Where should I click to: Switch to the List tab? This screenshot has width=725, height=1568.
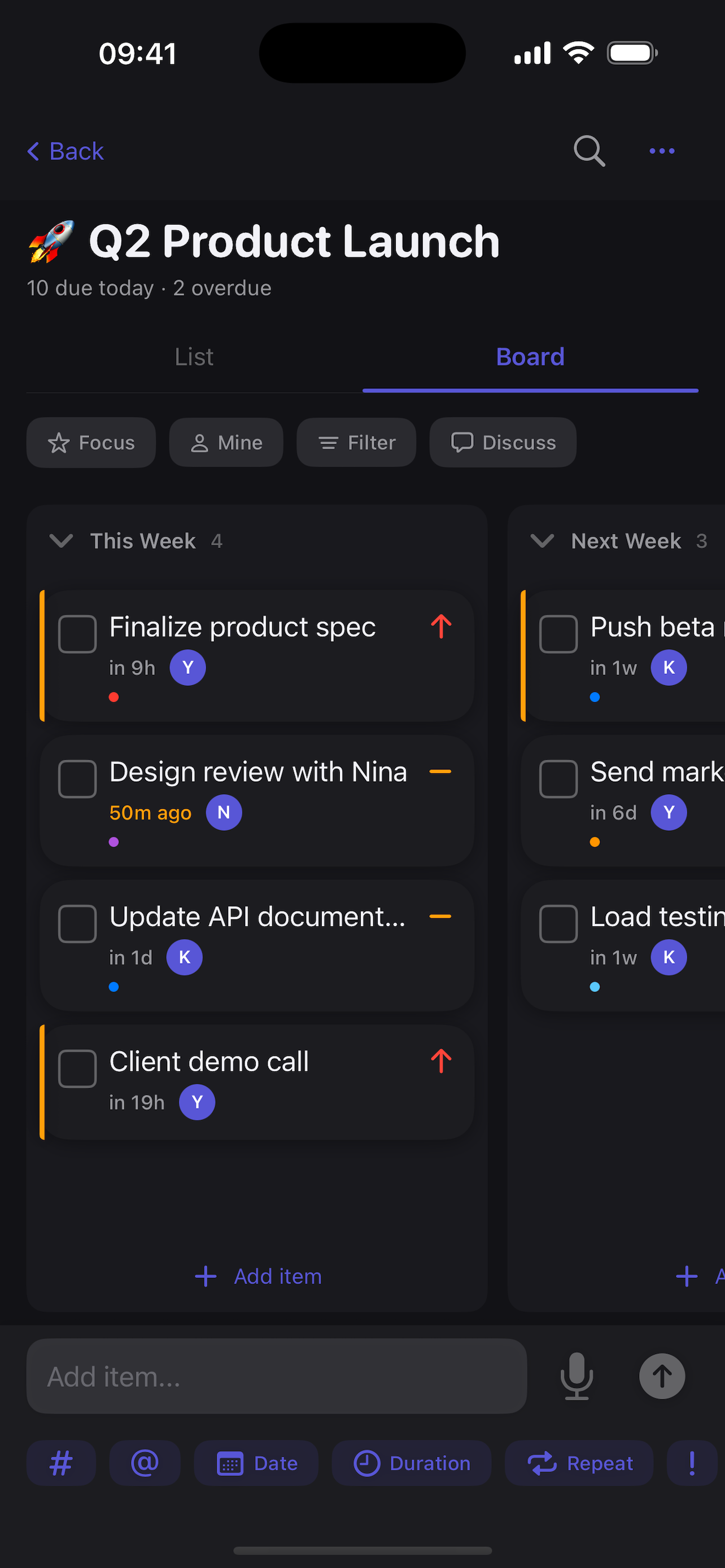pos(194,357)
